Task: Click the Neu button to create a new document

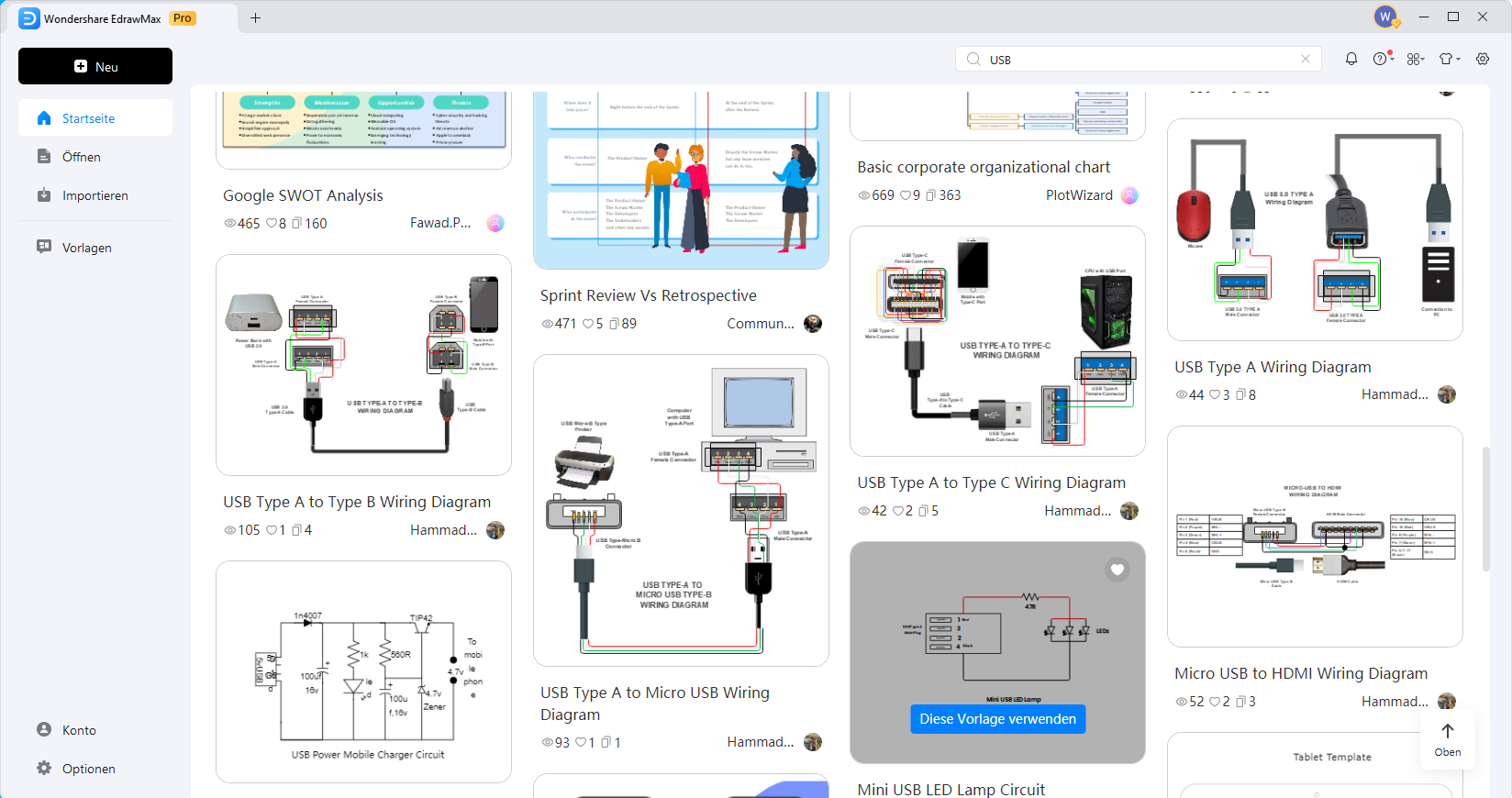Action: click(95, 66)
